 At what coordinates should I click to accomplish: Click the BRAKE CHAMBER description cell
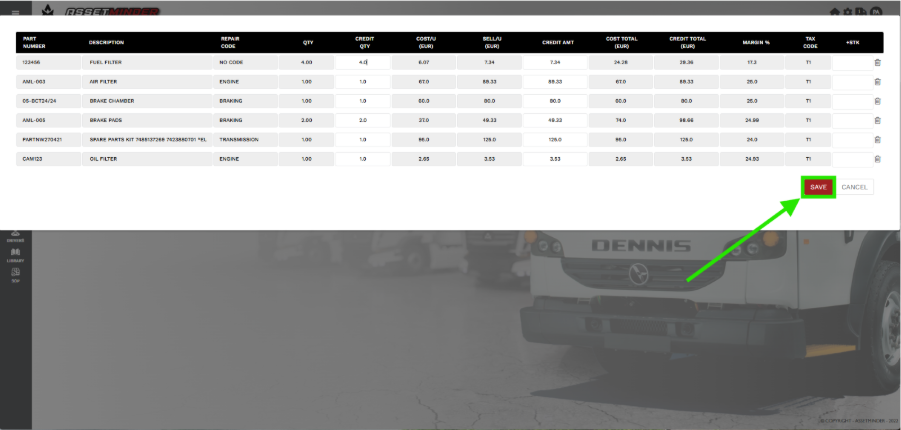[x=148, y=101]
